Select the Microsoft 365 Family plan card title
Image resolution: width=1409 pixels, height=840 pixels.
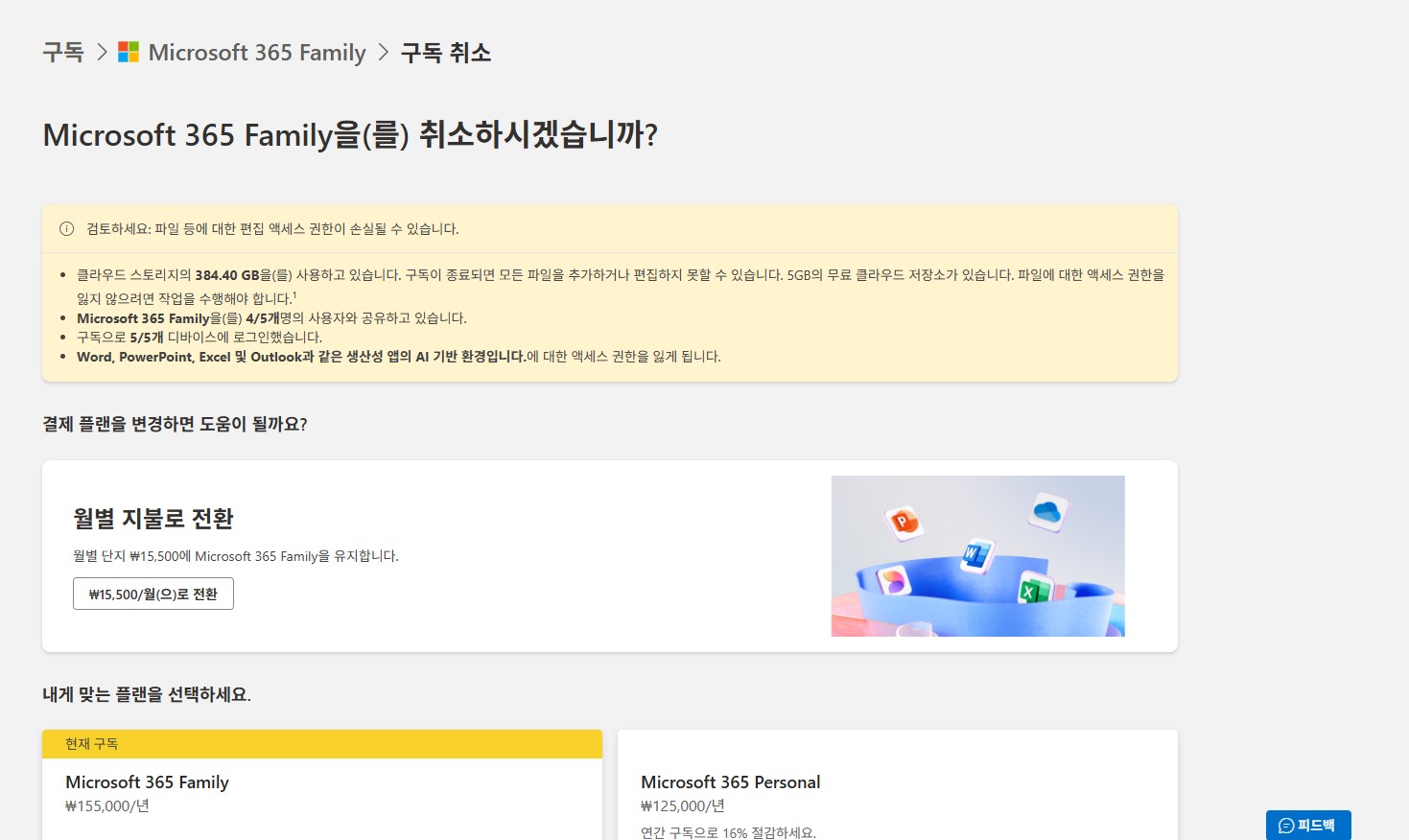click(148, 782)
